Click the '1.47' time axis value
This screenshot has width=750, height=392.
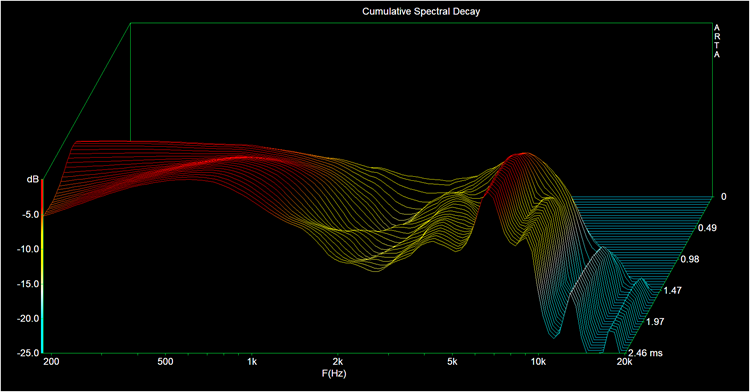(x=673, y=290)
